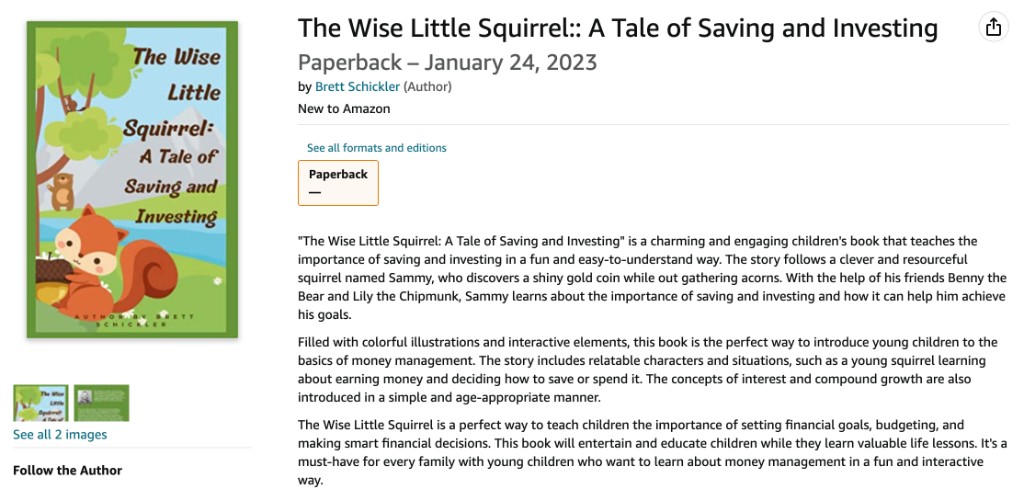Viewport: 1024px width, 492px height.
Task: Click the "Paperback – January 24, 2023" subtitle
Action: [x=447, y=63]
